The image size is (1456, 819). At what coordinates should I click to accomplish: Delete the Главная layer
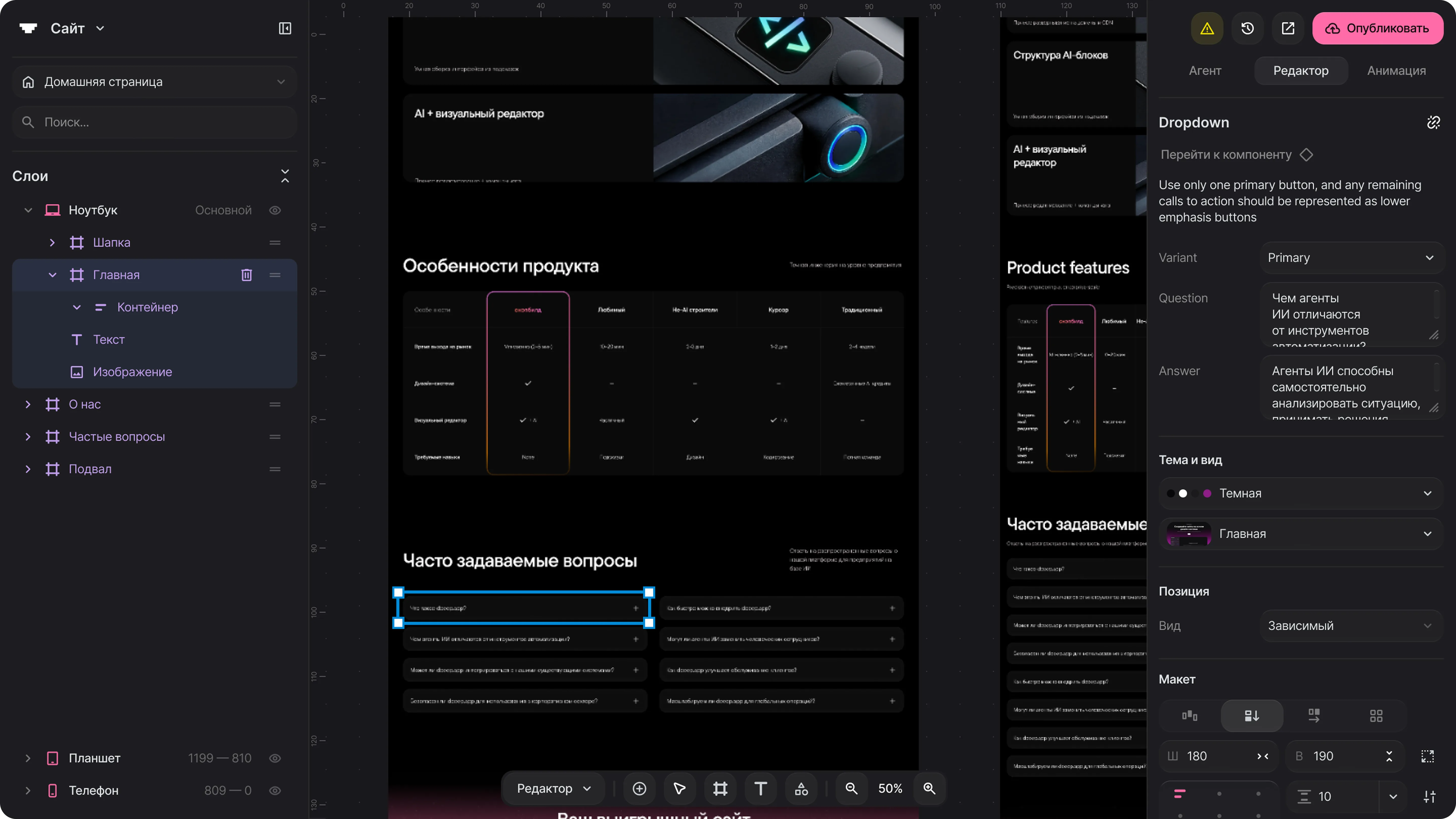pos(246,275)
